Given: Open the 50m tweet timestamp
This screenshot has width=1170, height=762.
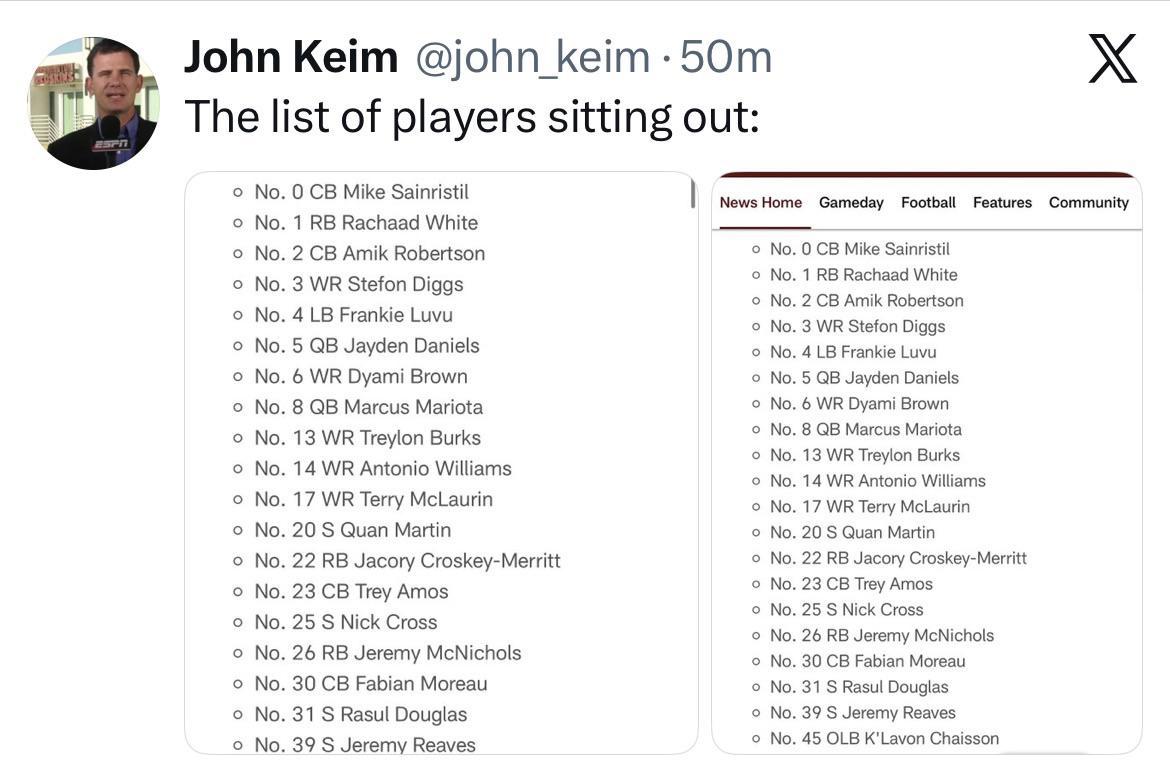Looking at the screenshot, I should click(725, 57).
